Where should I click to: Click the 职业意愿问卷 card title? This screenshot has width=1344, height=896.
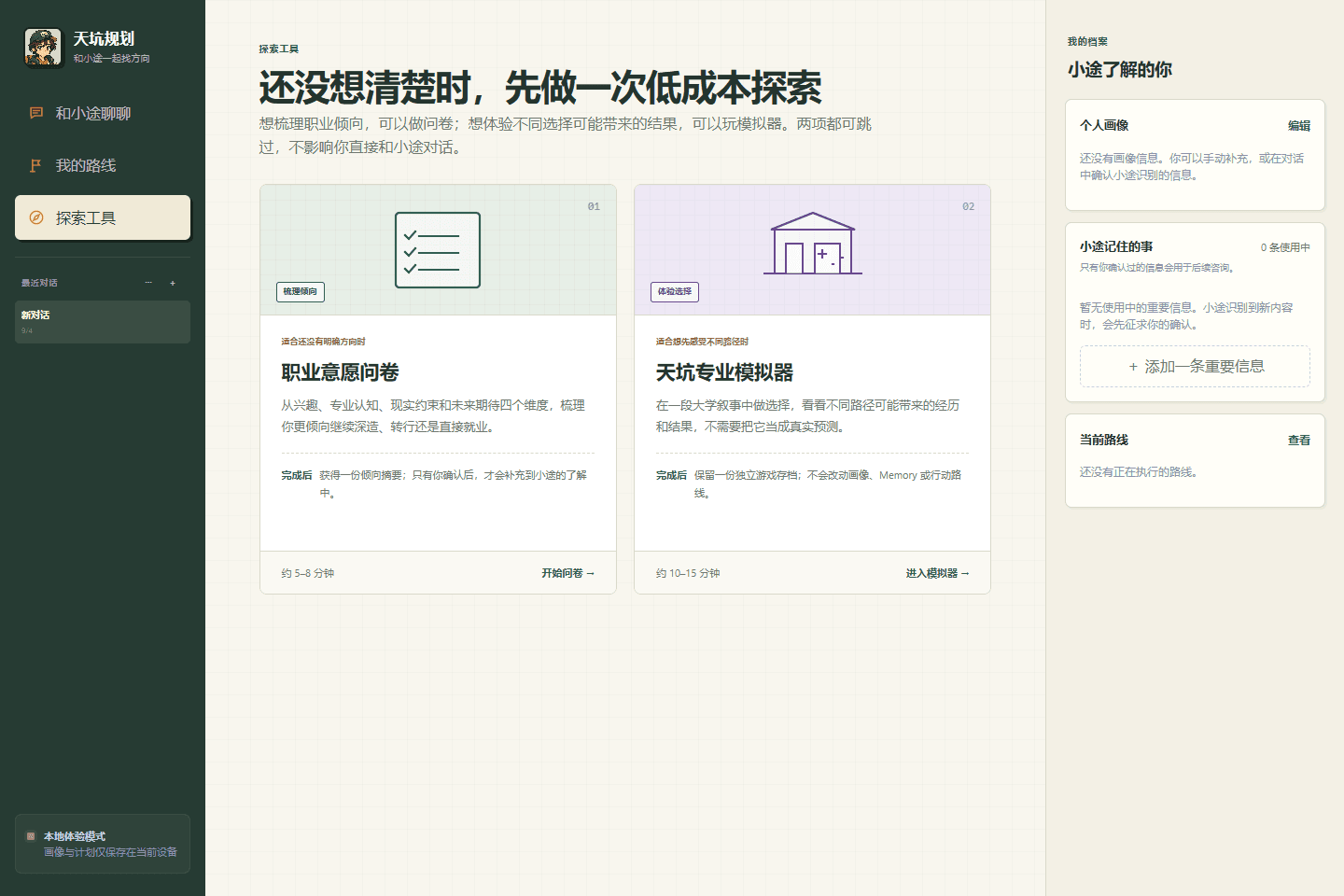point(340,372)
